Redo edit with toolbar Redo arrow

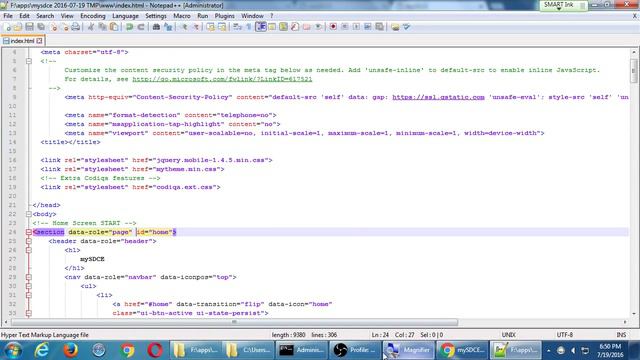[x=141, y=27]
